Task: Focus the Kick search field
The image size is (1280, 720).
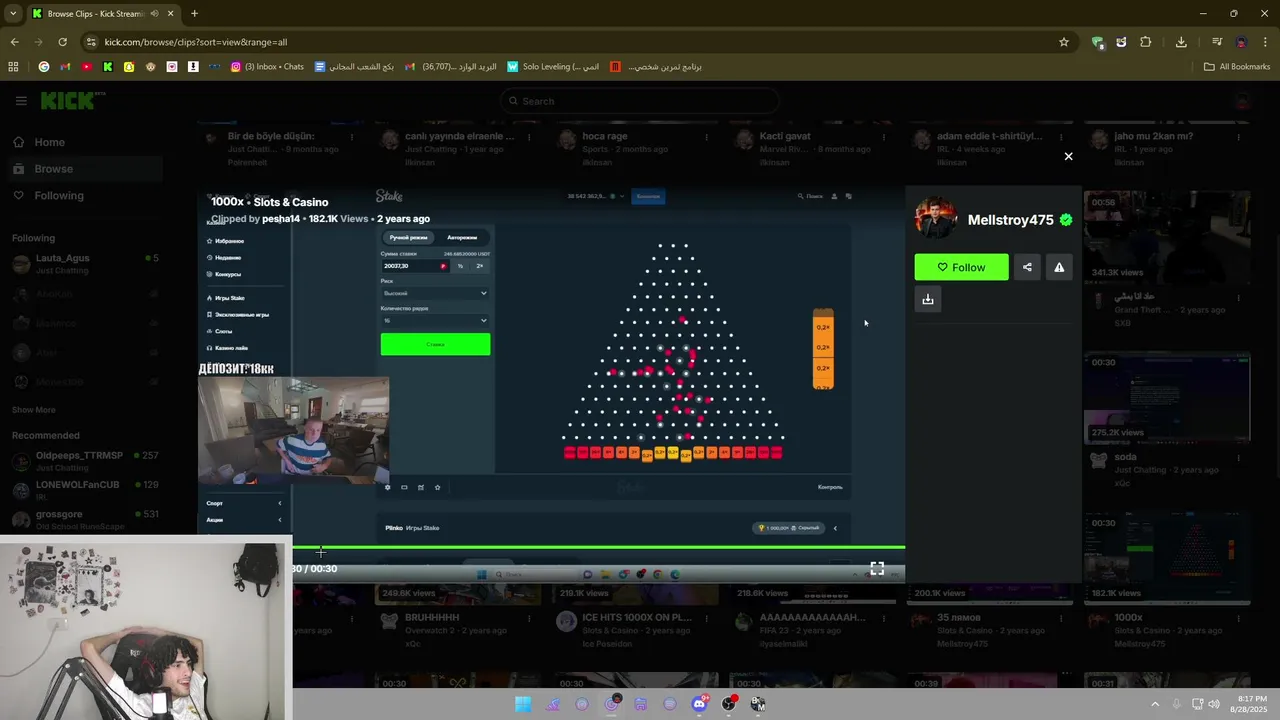Action: [x=640, y=101]
